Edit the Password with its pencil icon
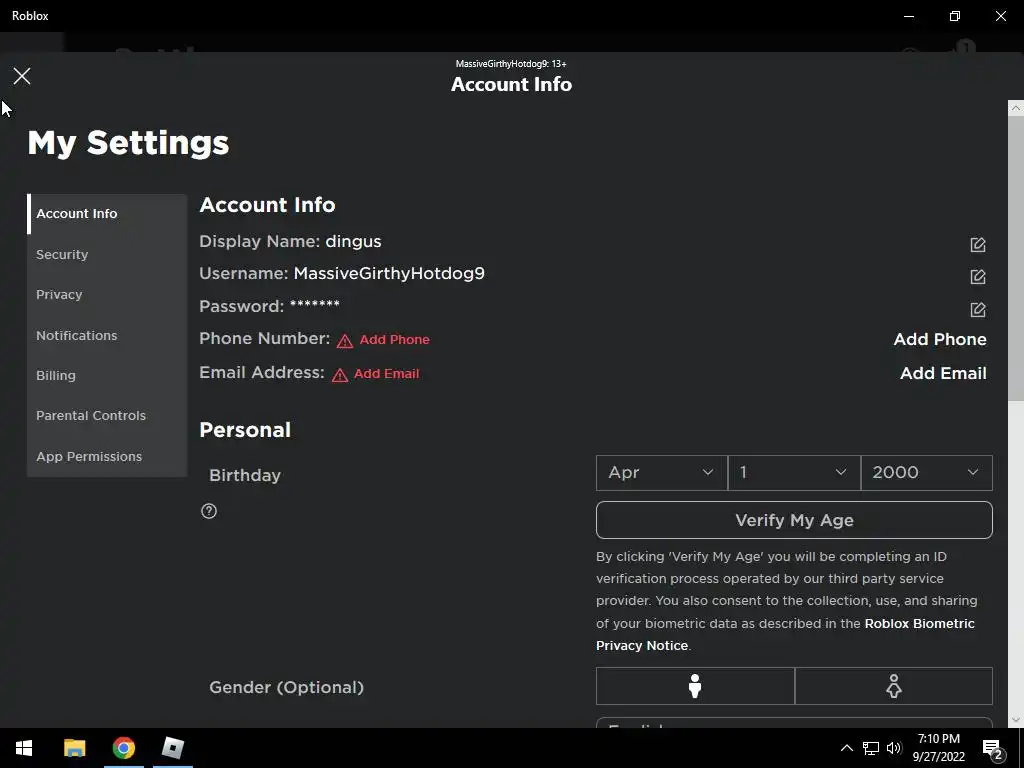The width and height of the screenshot is (1024, 768). coord(978,309)
